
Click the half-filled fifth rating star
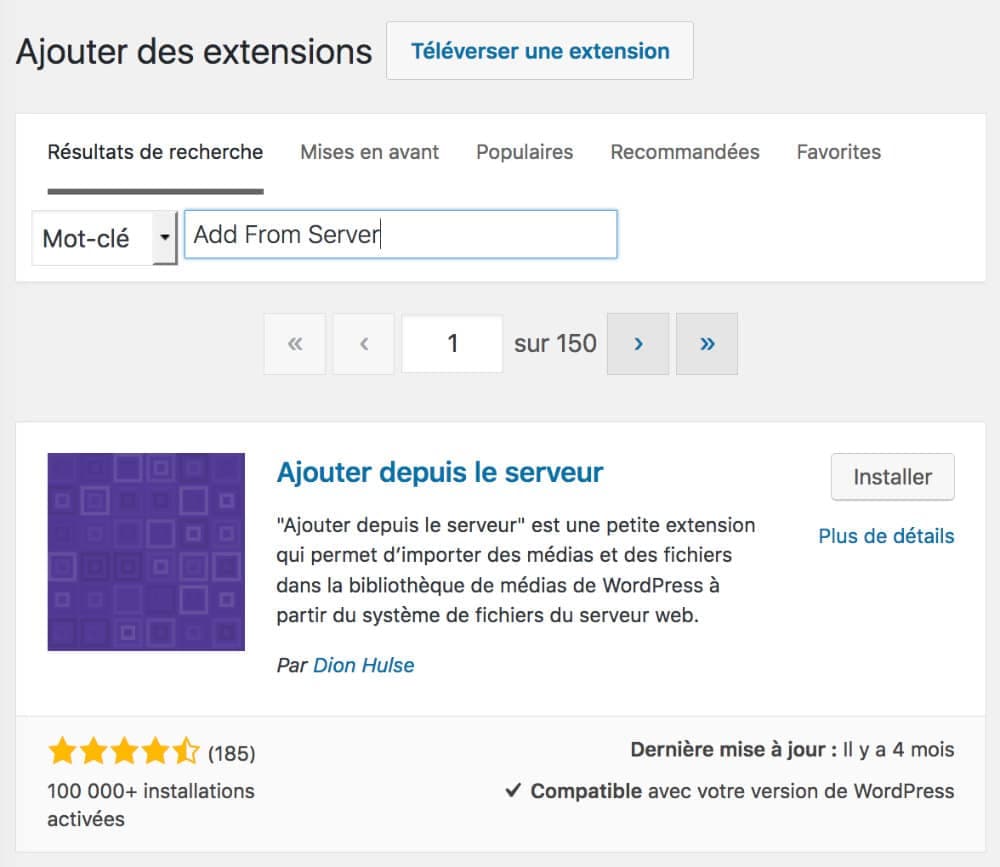point(188,749)
